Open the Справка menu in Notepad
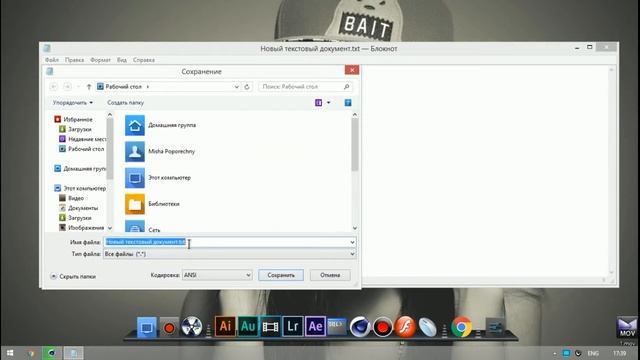This screenshot has height=360, width=640. pos(144,60)
